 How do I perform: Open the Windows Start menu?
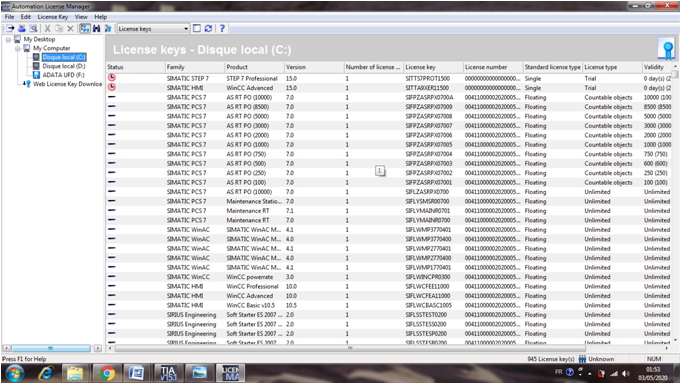pyautogui.click(x=14, y=373)
